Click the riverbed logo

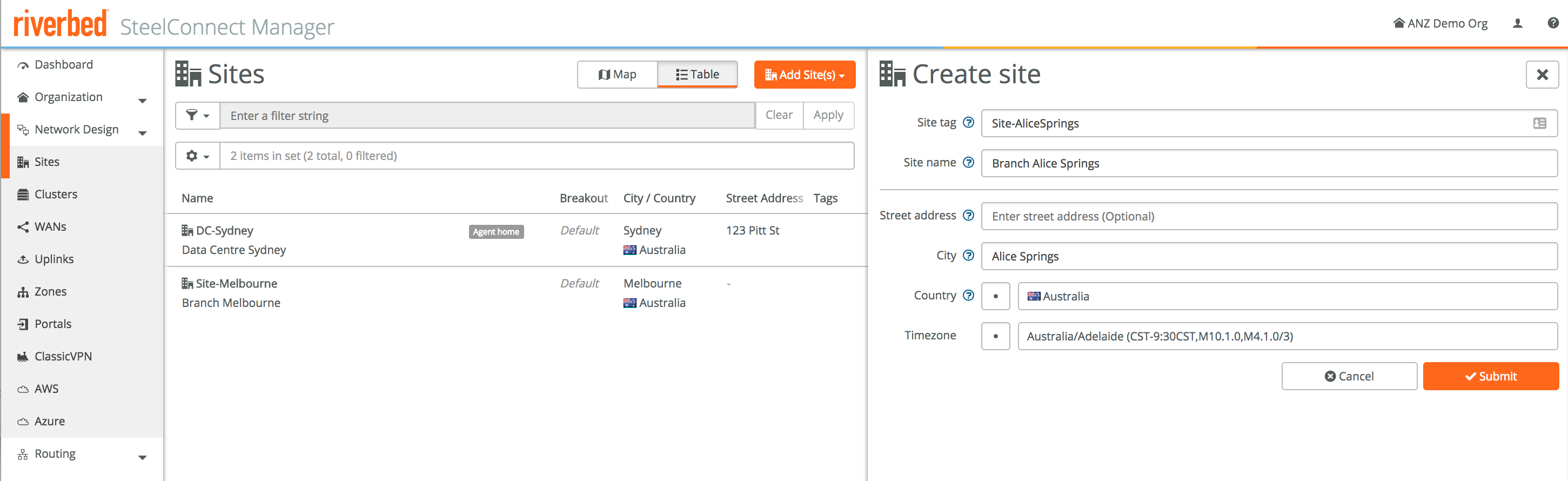[x=61, y=24]
